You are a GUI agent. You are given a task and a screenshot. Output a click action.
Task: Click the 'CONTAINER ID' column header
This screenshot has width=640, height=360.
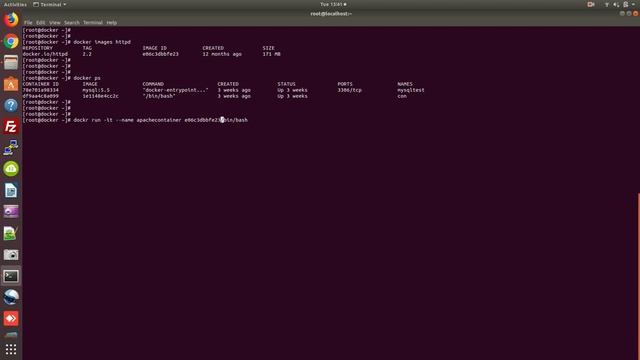pos(40,84)
